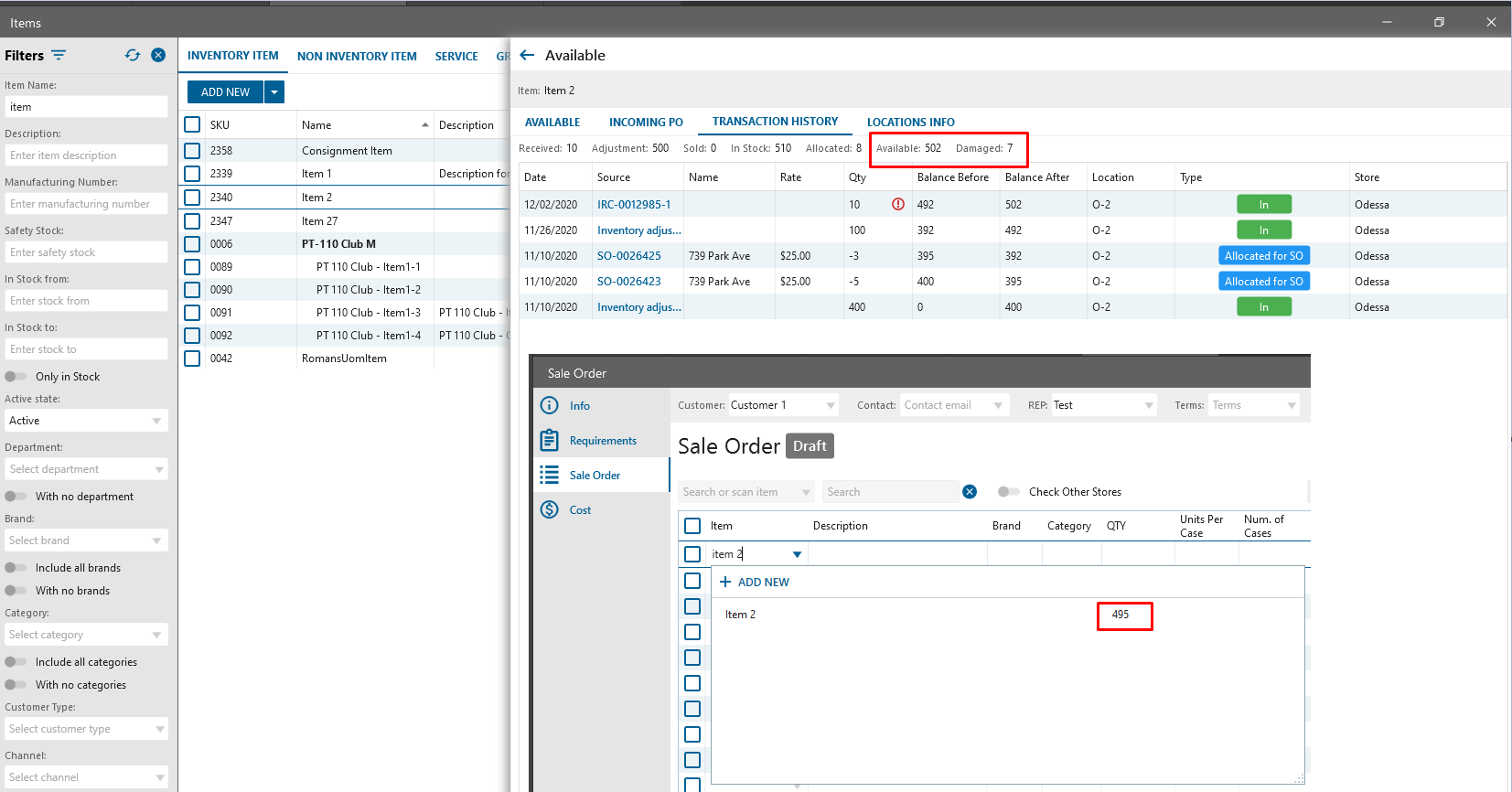Click the Enter safety stock field
Screen dimensions: 1512x792
pos(86,252)
